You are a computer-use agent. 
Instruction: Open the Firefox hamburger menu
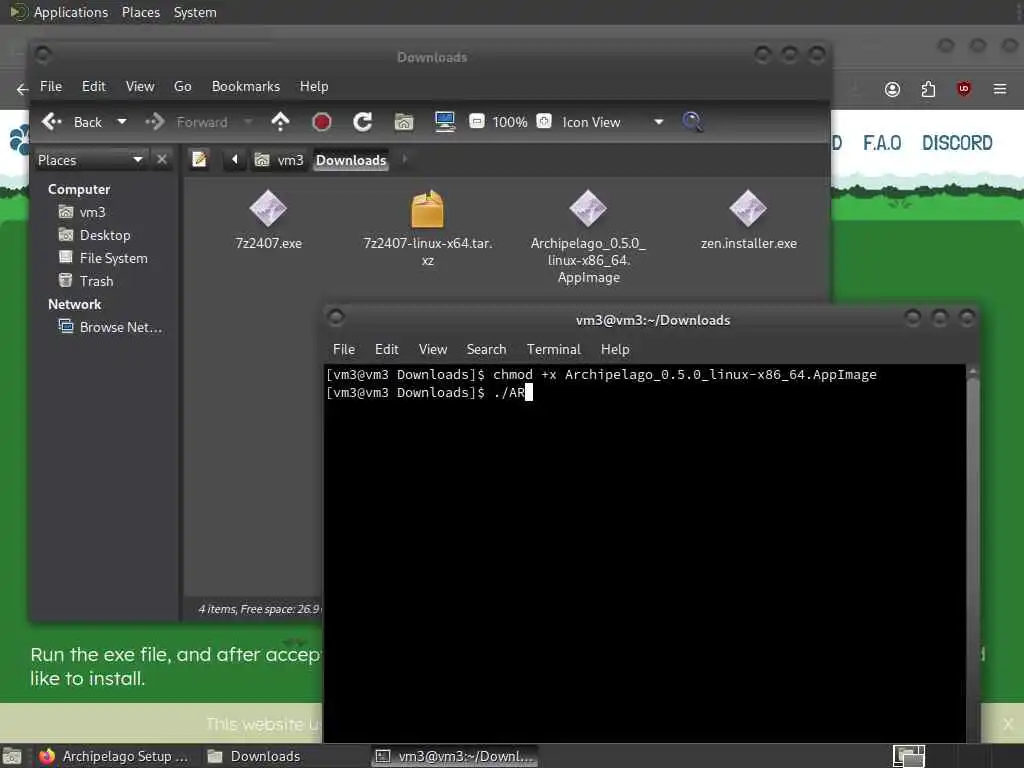point(999,89)
